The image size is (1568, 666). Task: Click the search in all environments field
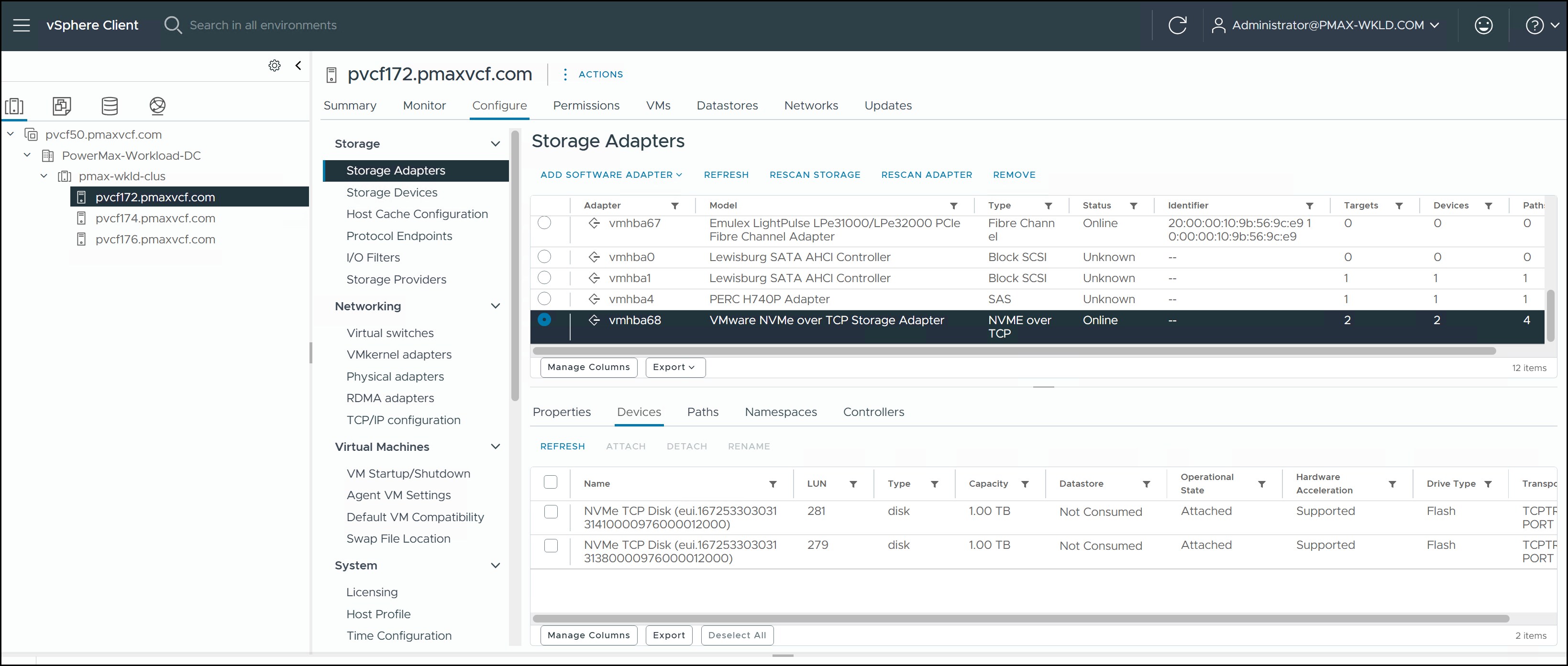tap(263, 25)
